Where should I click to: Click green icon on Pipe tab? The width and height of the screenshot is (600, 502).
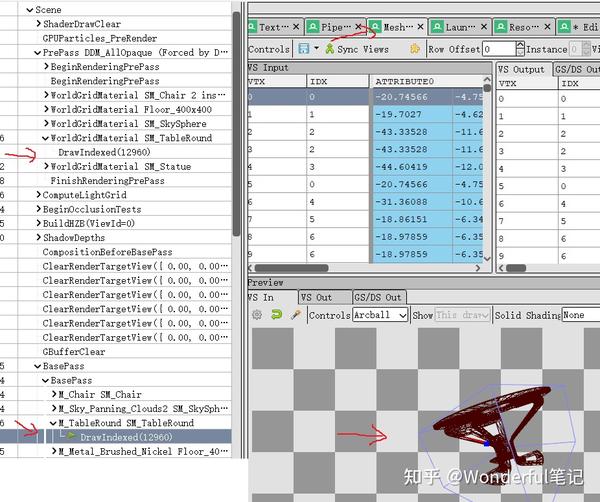pyautogui.click(x=313, y=27)
